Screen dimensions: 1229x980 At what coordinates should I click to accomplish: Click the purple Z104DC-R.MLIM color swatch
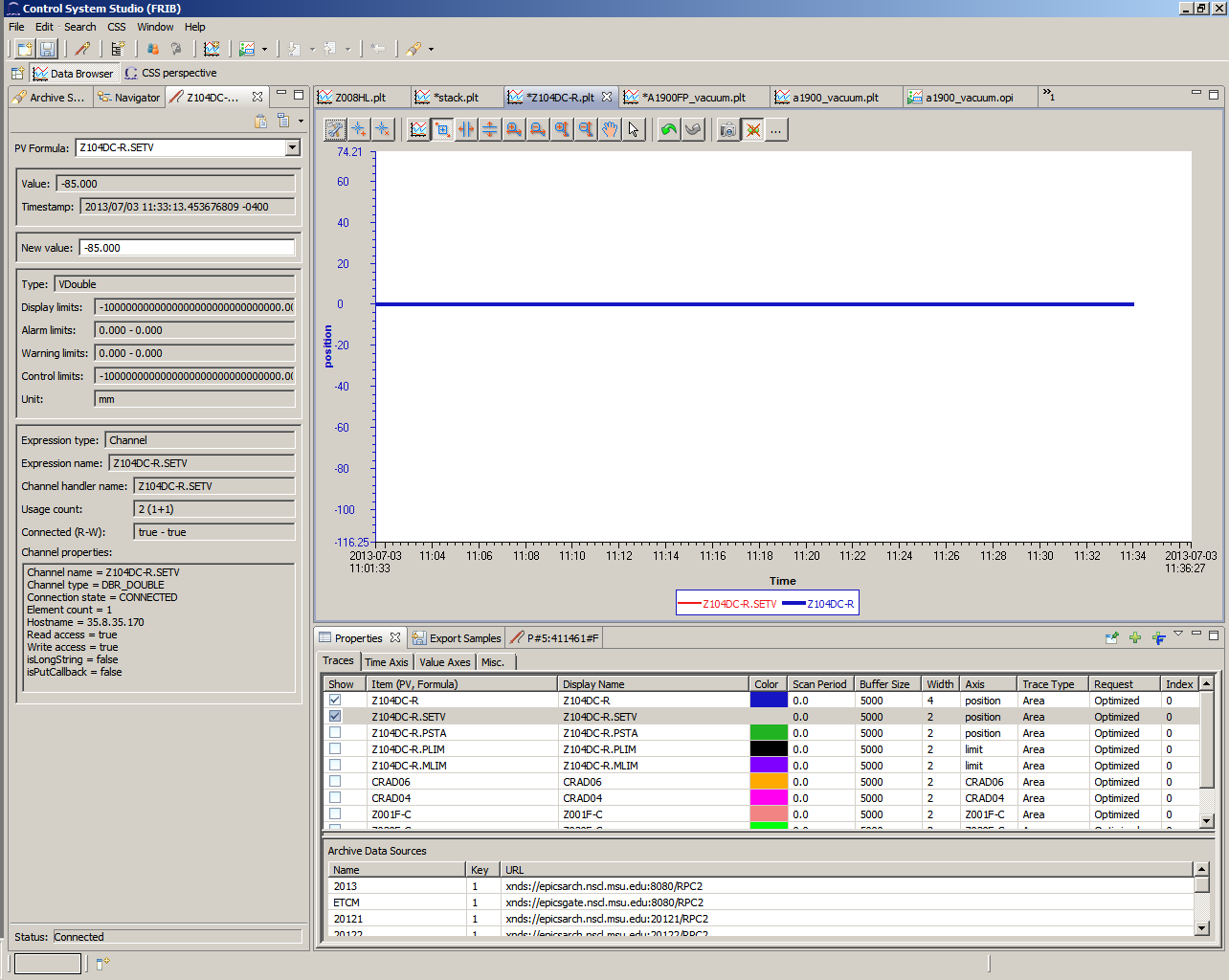click(x=768, y=766)
